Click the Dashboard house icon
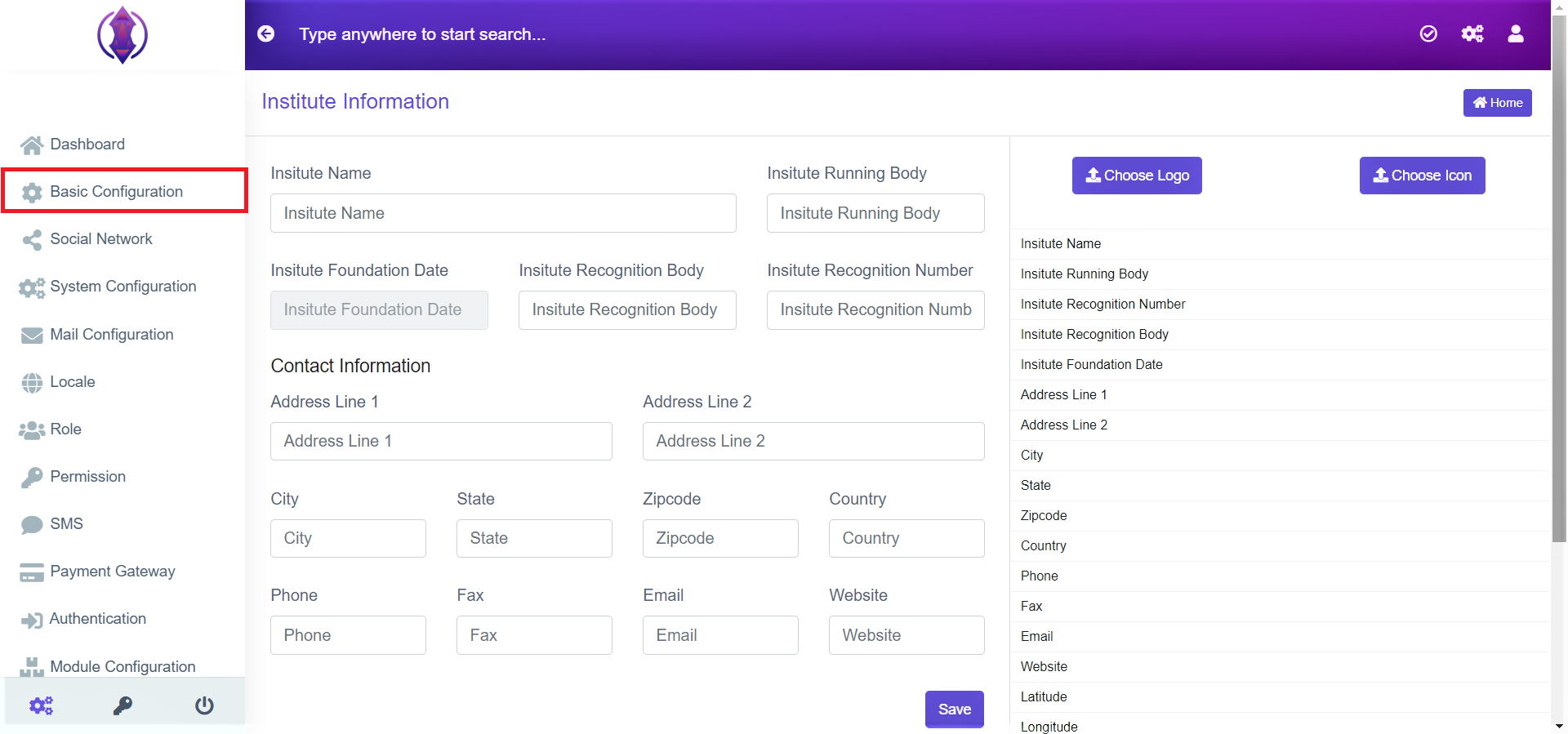 point(32,145)
